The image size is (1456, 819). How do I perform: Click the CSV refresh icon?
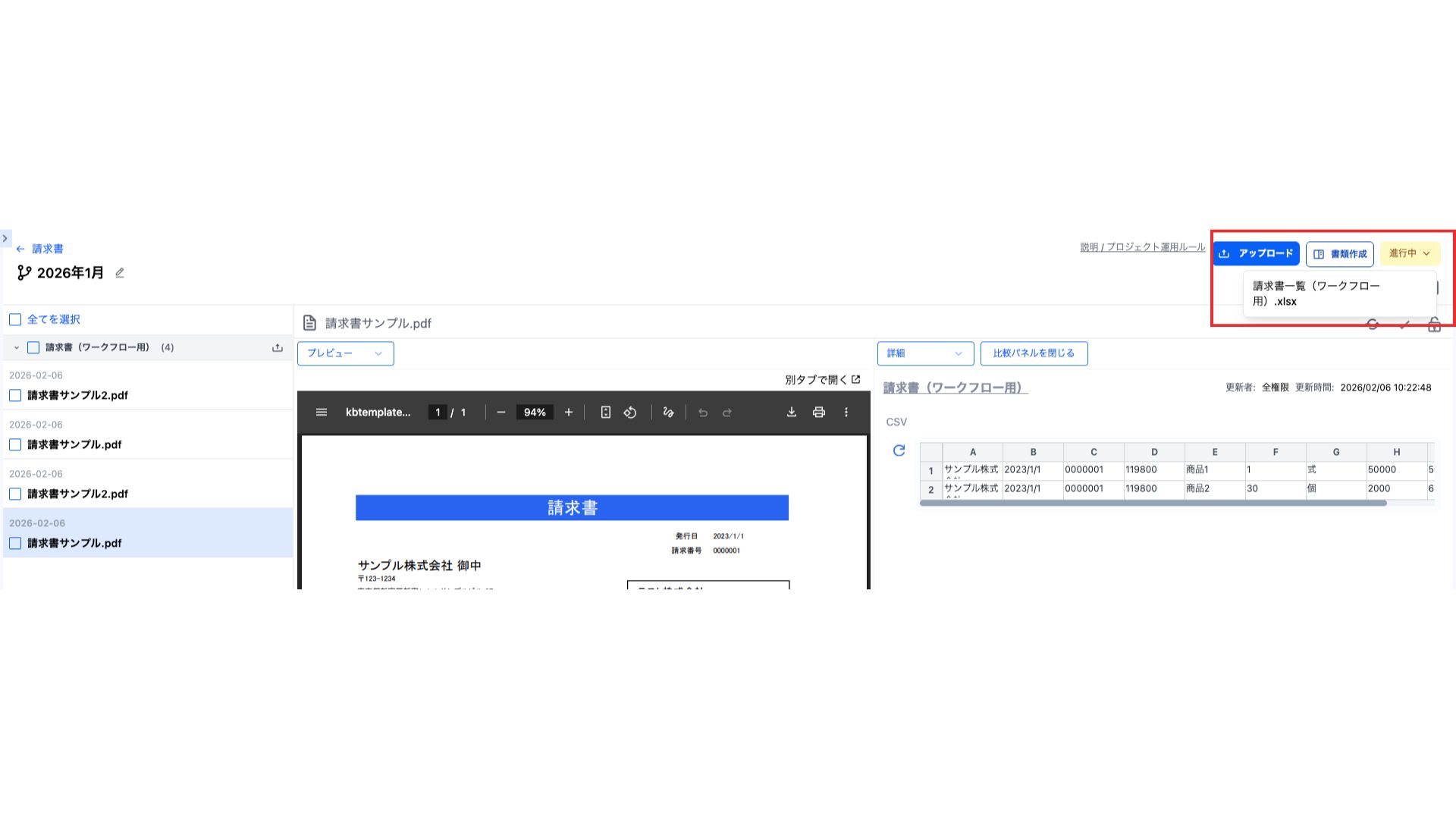coord(899,450)
